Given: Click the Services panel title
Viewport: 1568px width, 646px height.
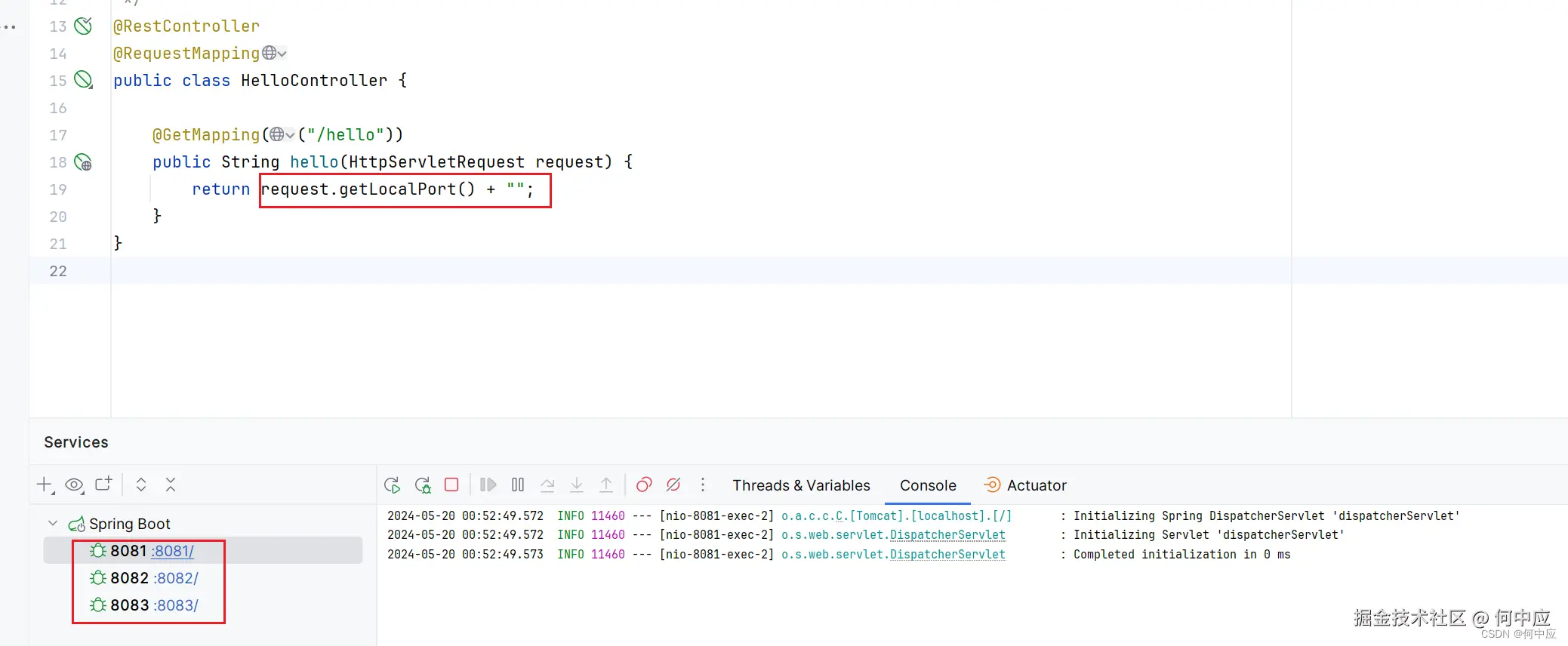Looking at the screenshot, I should coord(76,442).
